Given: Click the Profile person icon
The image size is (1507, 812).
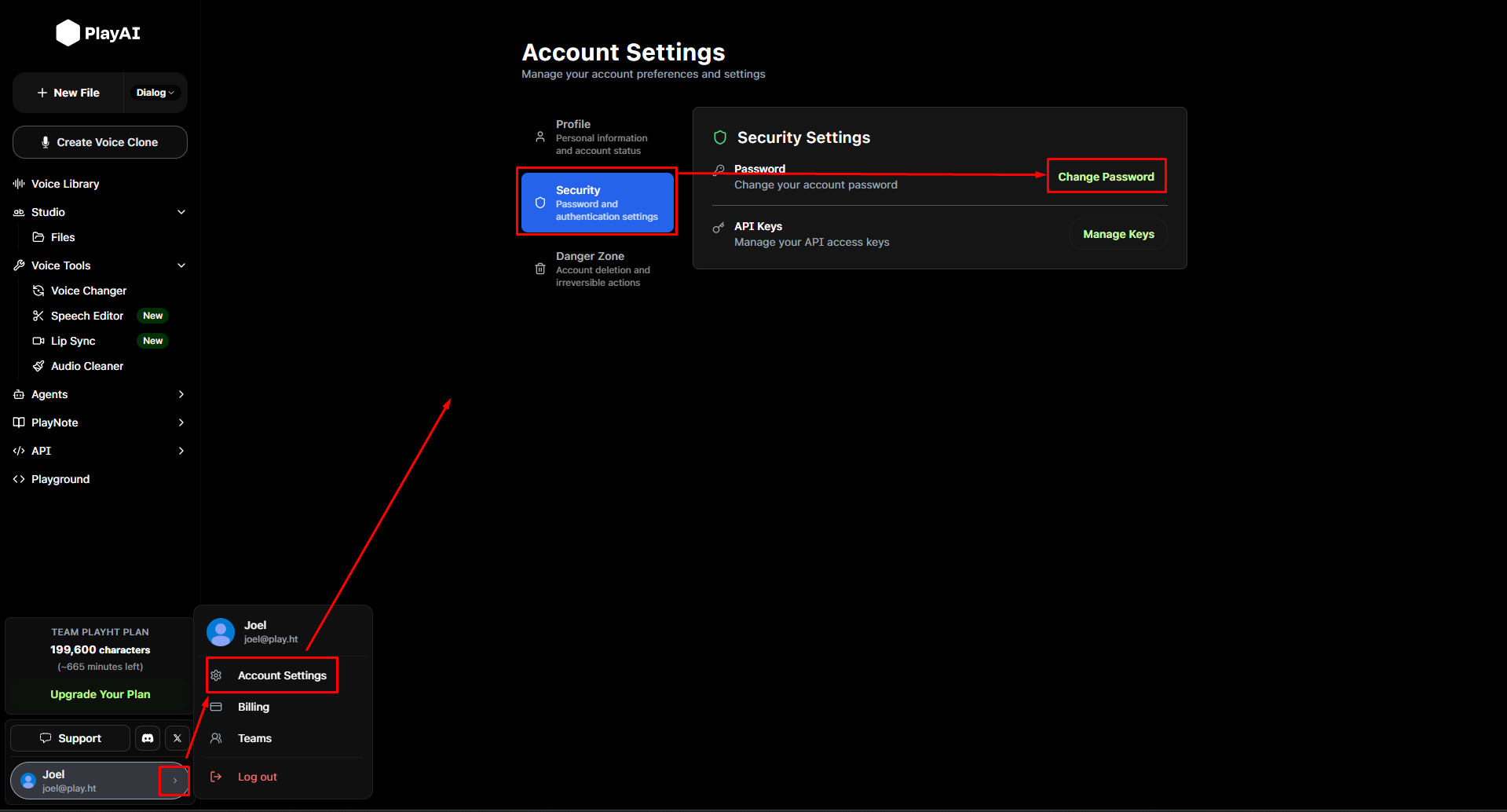Looking at the screenshot, I should tap(540, 137).
